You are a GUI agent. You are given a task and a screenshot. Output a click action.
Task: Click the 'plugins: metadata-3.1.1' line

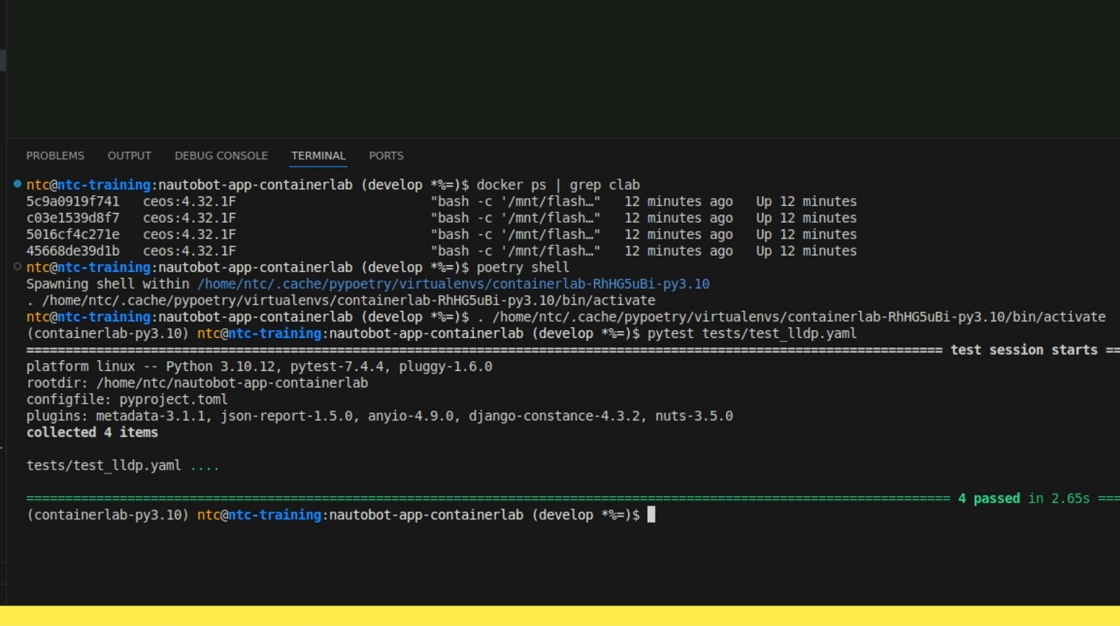click(x=379, y=416)
